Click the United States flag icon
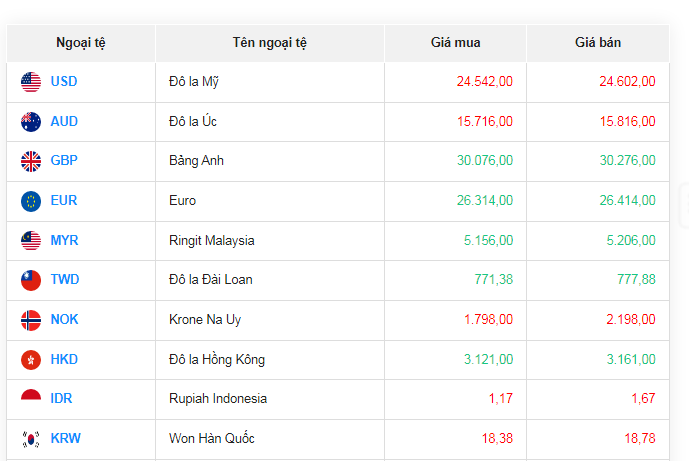The image size is (689, 461). click(x=31, y=82)
